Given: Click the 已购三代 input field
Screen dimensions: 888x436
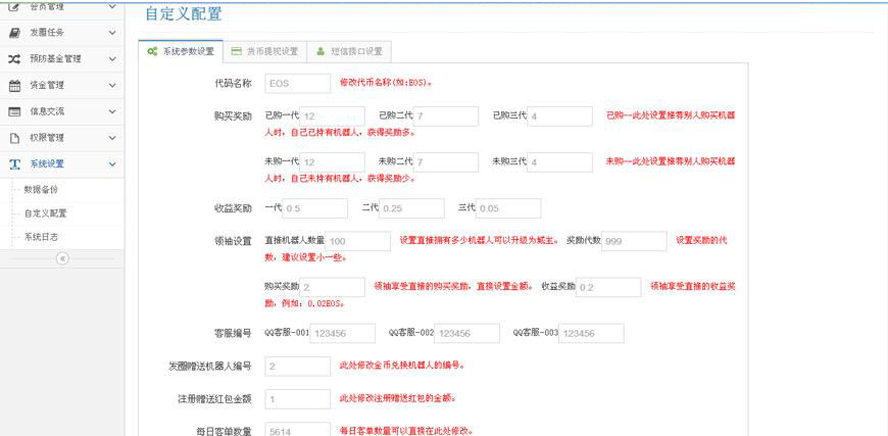Looking at the screenshot, I should [560, 116].
